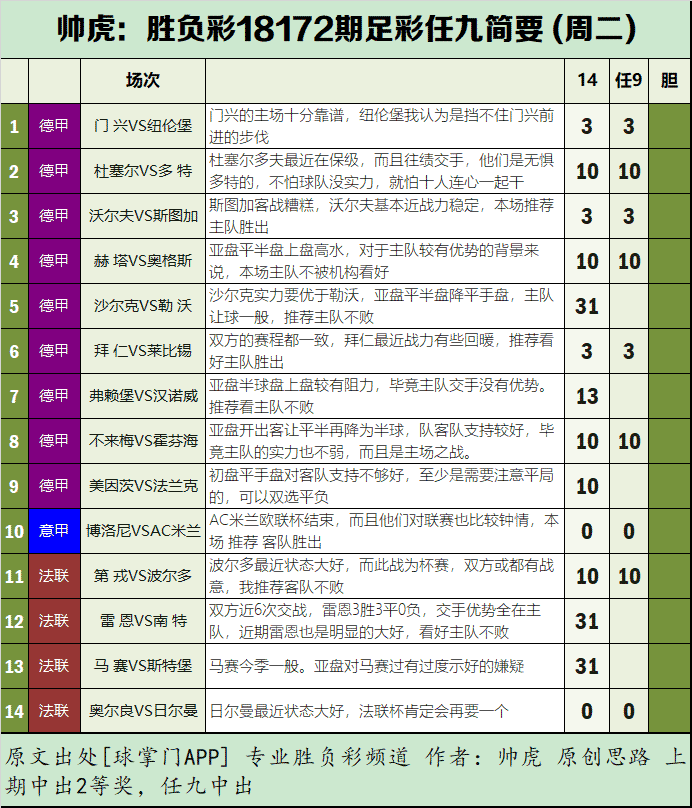Click the 任9 value 3 for 拜仁VS莱比锡
This screenshot has height=808, width=692.
(x=629, y=351)
